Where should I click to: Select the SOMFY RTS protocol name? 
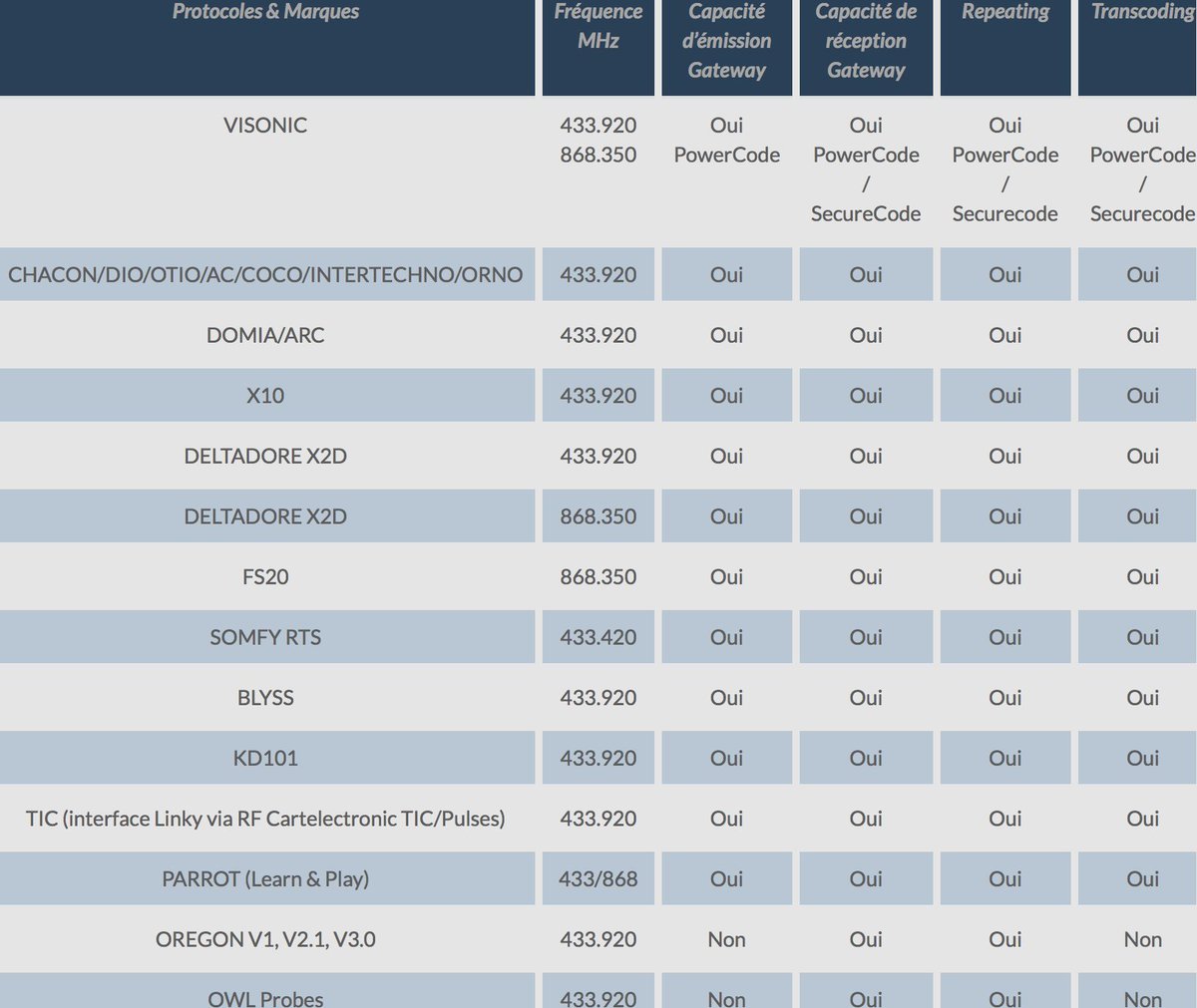[265, 637]
